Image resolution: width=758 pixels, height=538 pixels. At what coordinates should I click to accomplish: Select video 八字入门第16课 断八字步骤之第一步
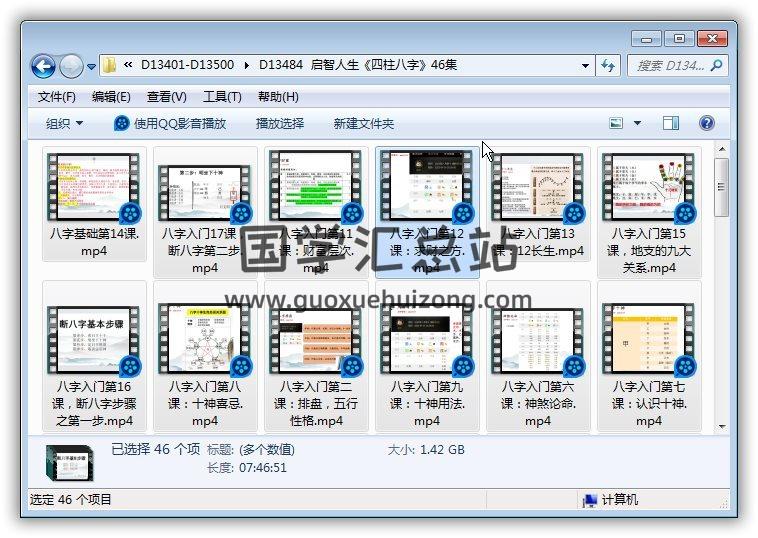pyautogui.click(x=94, y=356)
